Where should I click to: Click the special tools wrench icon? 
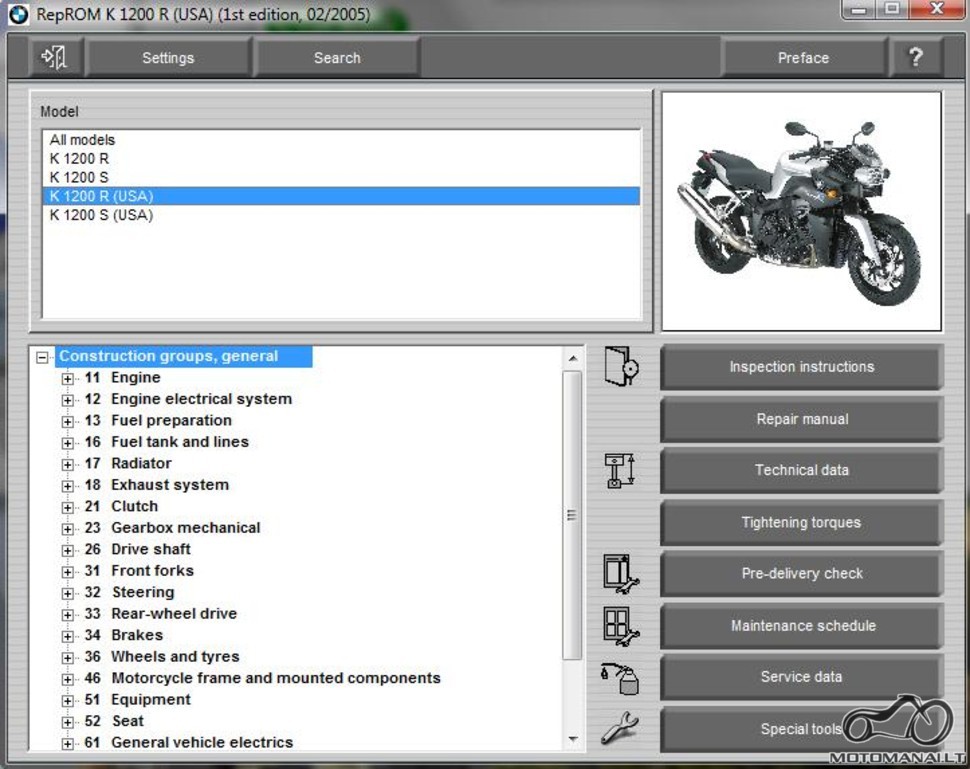pos(620,728)
